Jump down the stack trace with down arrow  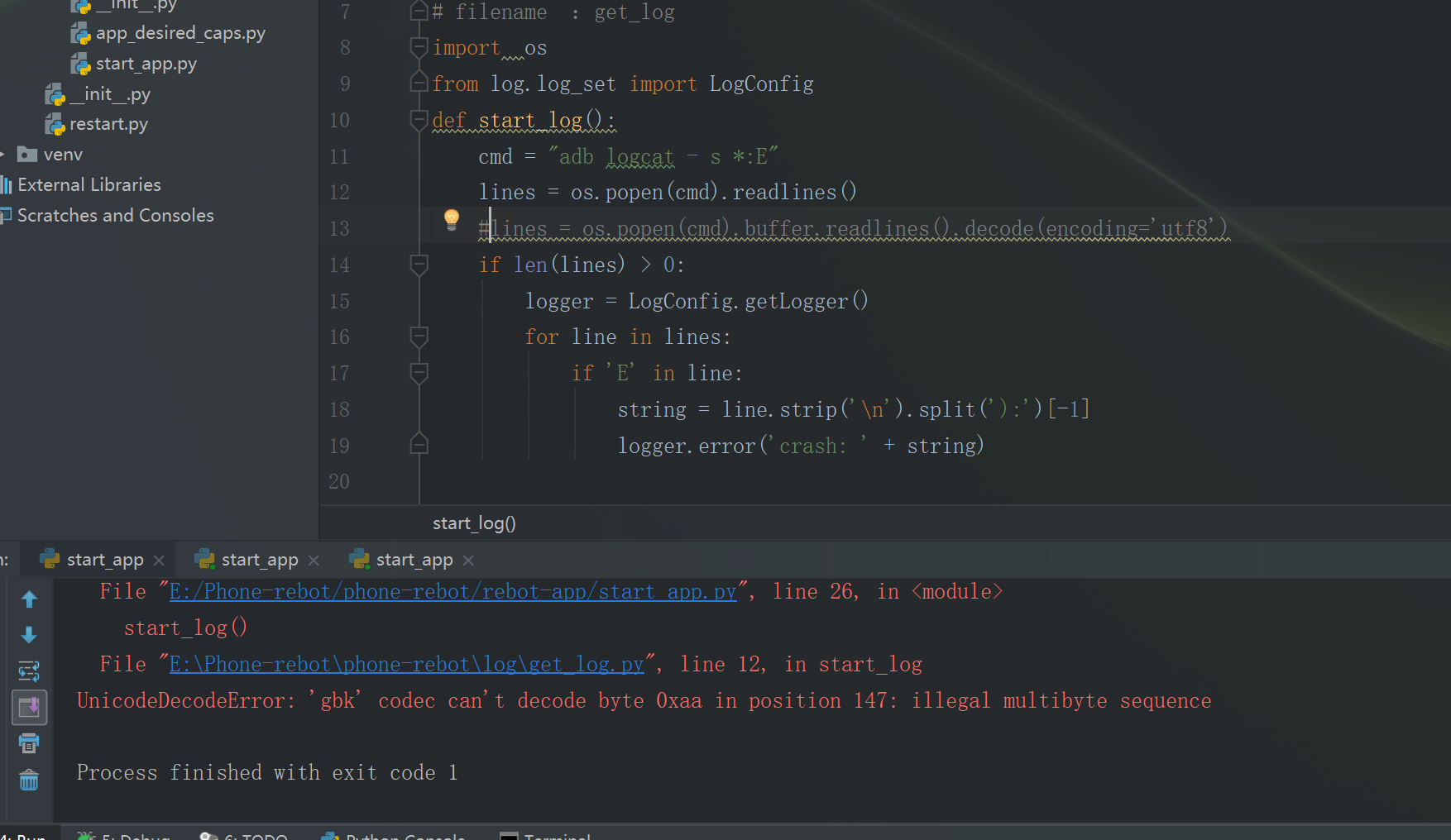coord(30,635)
